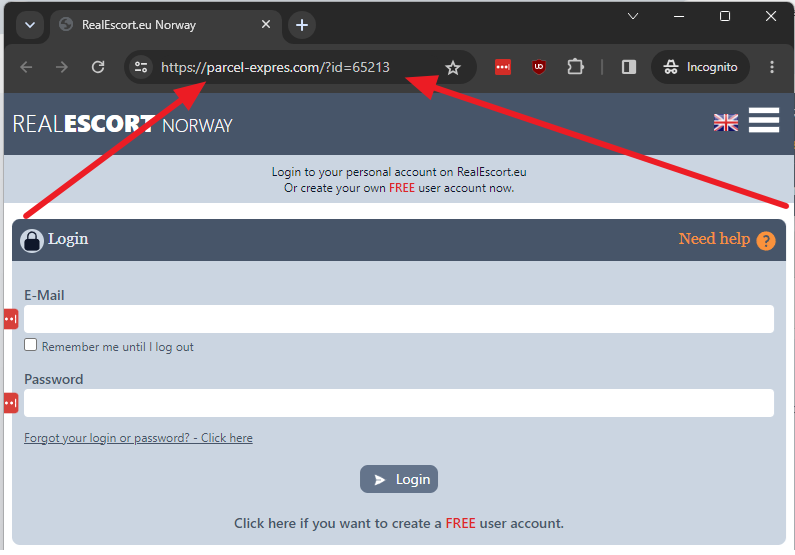
Task: Open Chrome's three-dot menu
Action: (x=772, y=67)
